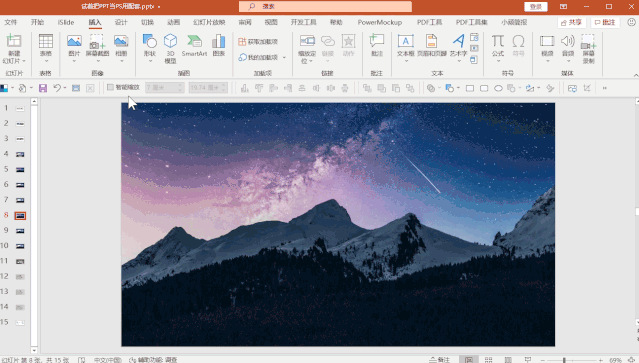Click the crop icon in quick toolbar
639x363 pixels.
pyautogui.click(x=587, y=88)
